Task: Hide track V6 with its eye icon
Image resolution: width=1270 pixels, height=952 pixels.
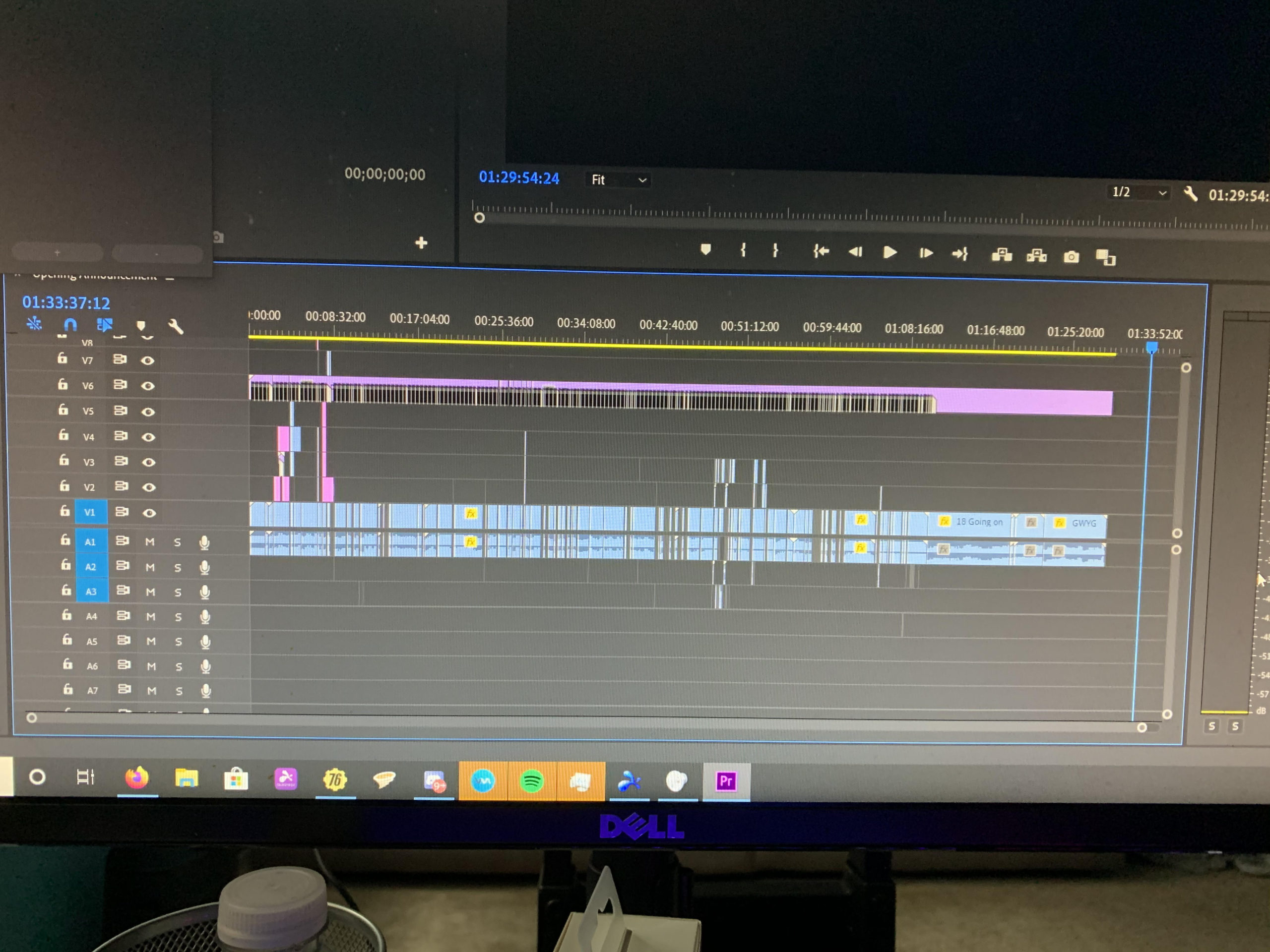Action: tap(147, 386)
